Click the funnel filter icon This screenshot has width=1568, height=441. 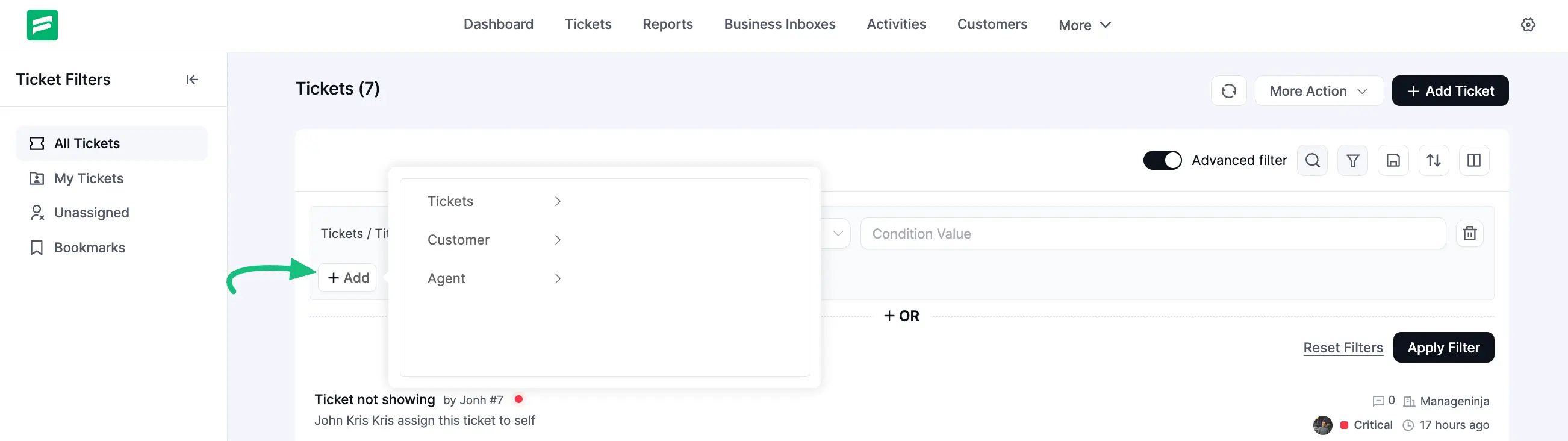tap(1352, 160)
